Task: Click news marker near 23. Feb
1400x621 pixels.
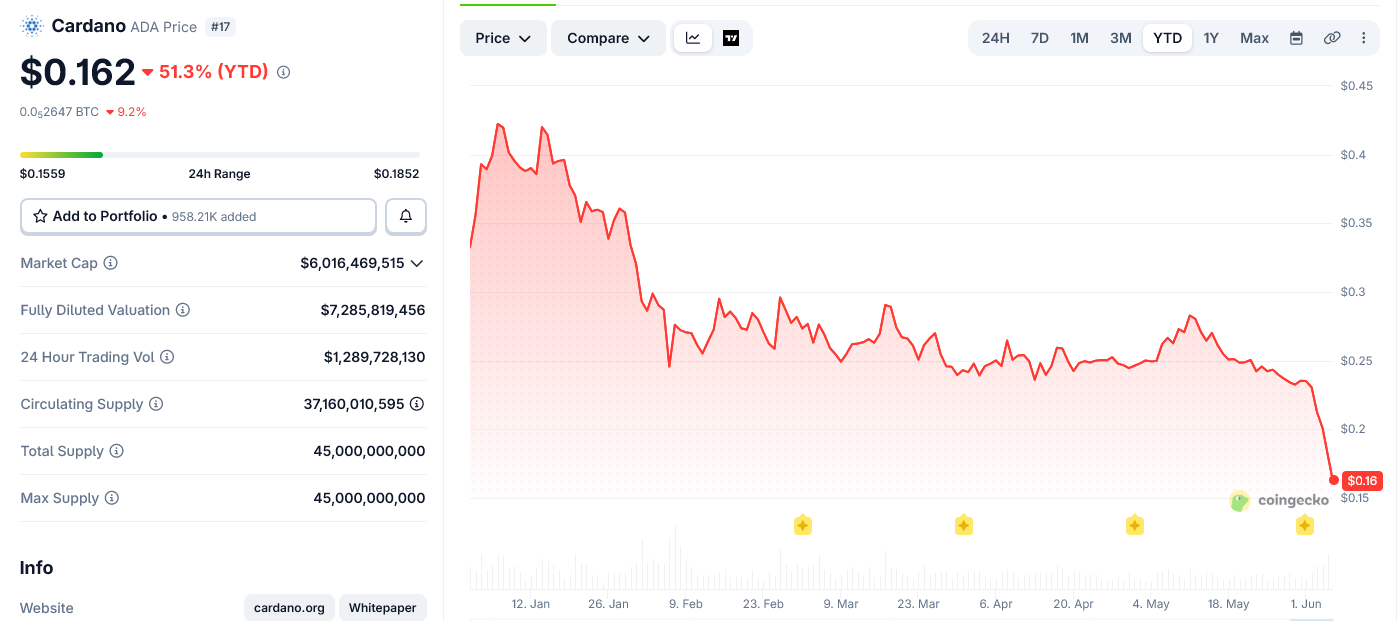Action: click(802, 525)
